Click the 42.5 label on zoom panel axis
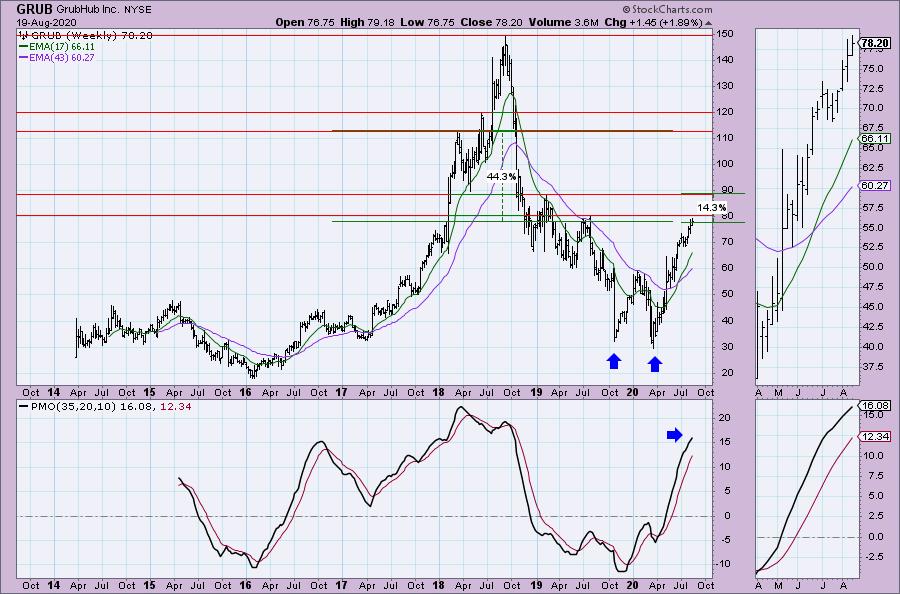 [872, 327]
